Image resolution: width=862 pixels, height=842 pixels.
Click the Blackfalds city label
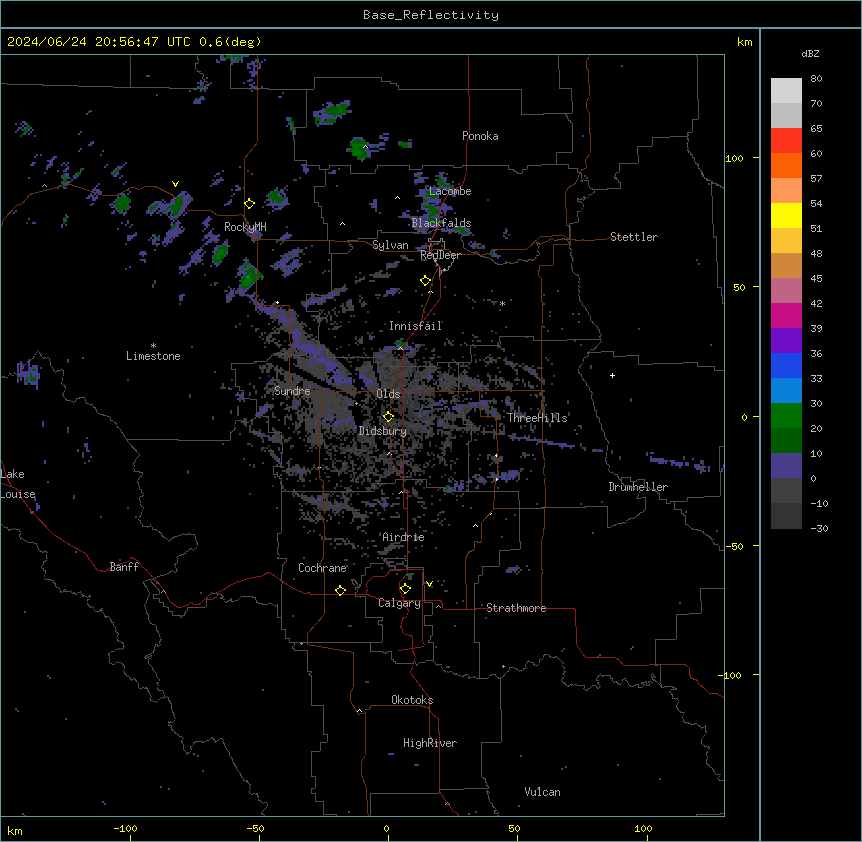(x=441, y=223)
